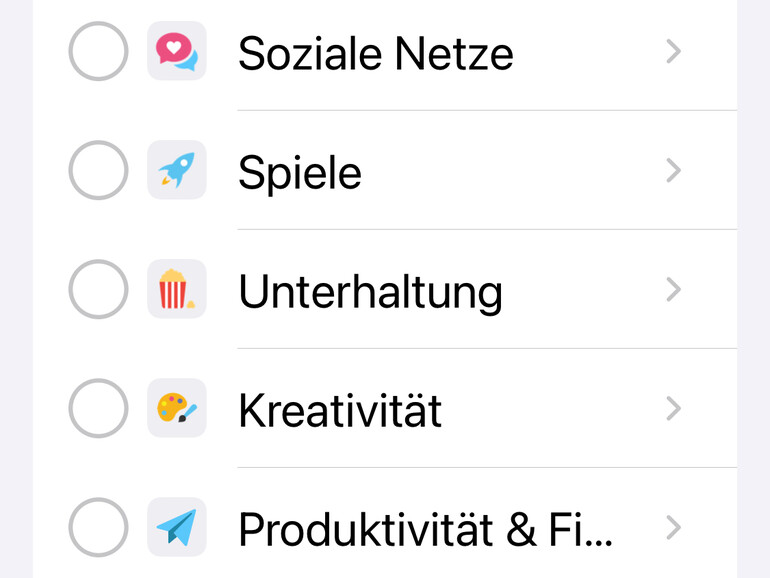Open the Soziale Netze category label
Screen dimensions: 770x578
click(375, 53)
